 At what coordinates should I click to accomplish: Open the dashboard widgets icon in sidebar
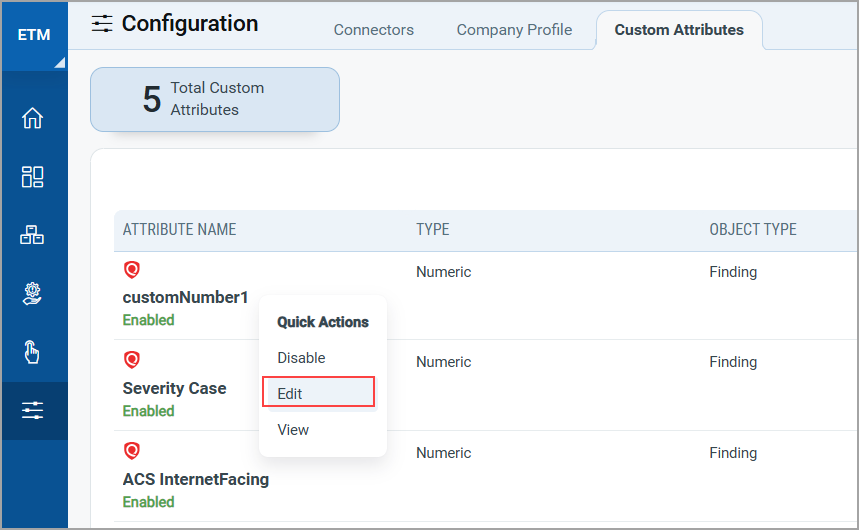pyautogui.click(x=32, y=176)
